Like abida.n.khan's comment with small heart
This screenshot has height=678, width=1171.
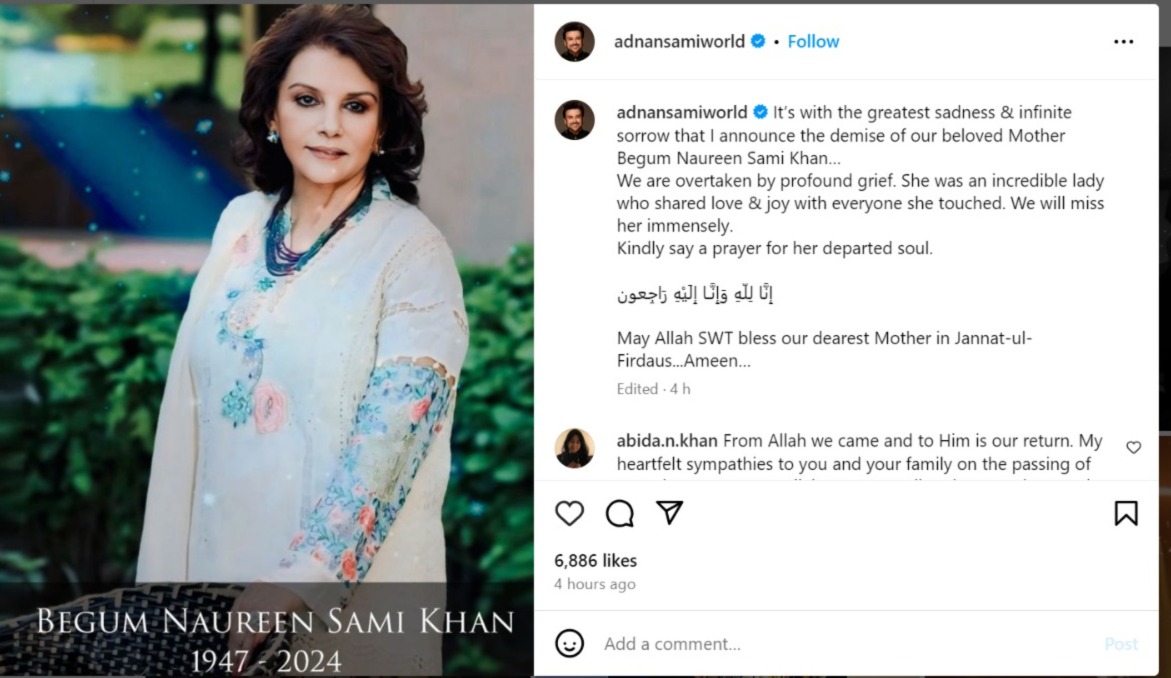1133,447
